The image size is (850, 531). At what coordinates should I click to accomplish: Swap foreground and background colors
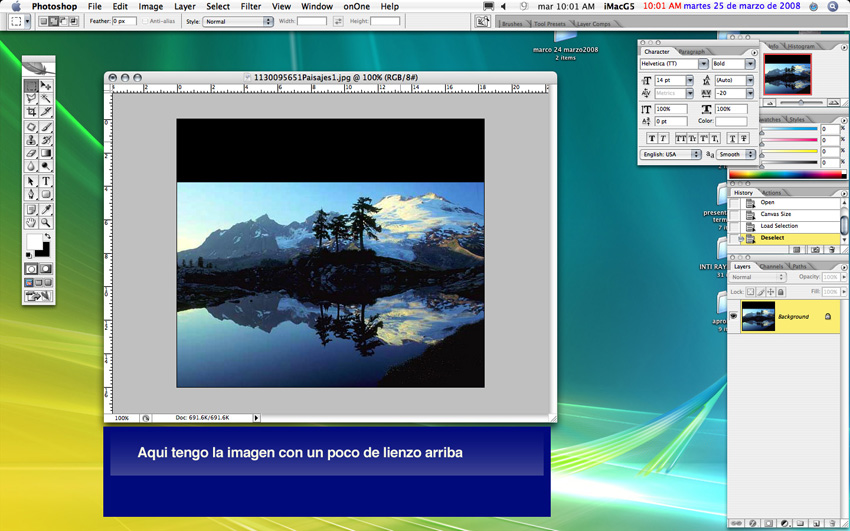[x=47, y=237]
